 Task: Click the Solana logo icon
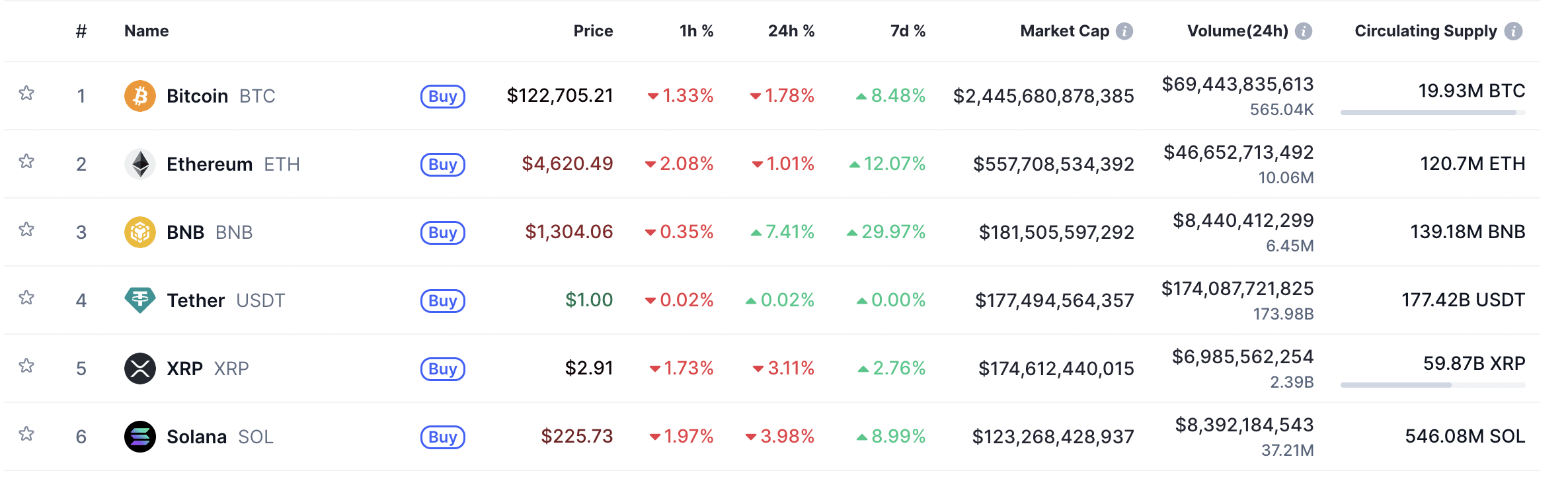pos(140,436)
